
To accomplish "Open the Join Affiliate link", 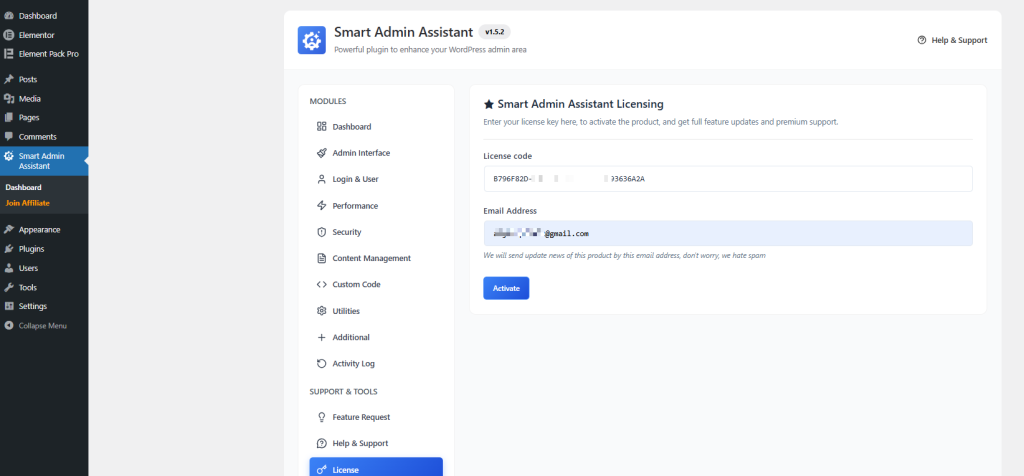I will tap(27, 203).
